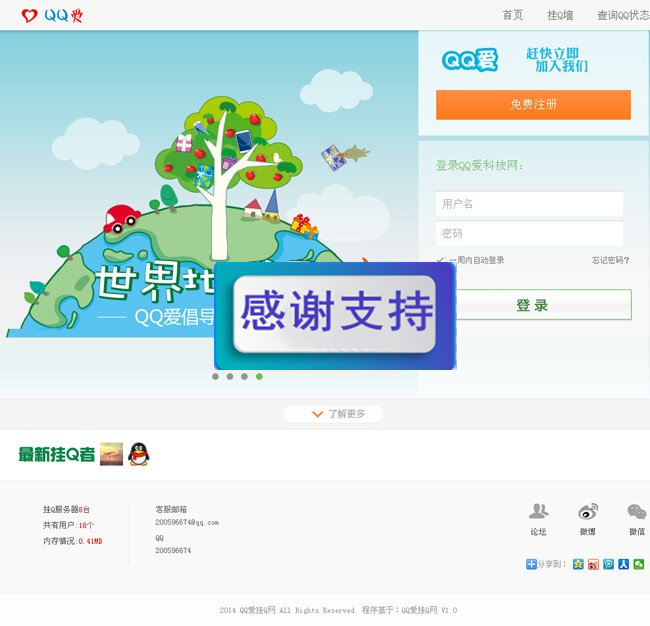Share via the Sina Weibo icon
The height and width of the screenshot is (626, 650).
click(x=593, y=564)
